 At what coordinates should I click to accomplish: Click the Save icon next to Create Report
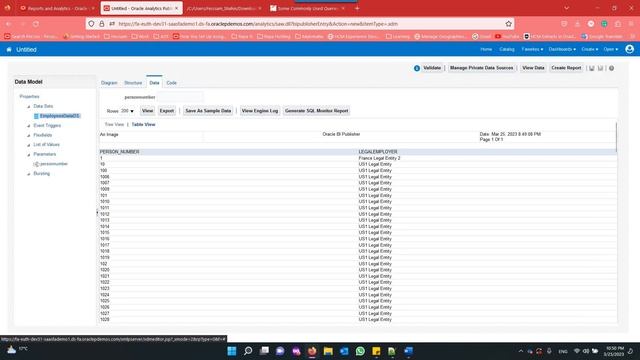pos(591,68)
